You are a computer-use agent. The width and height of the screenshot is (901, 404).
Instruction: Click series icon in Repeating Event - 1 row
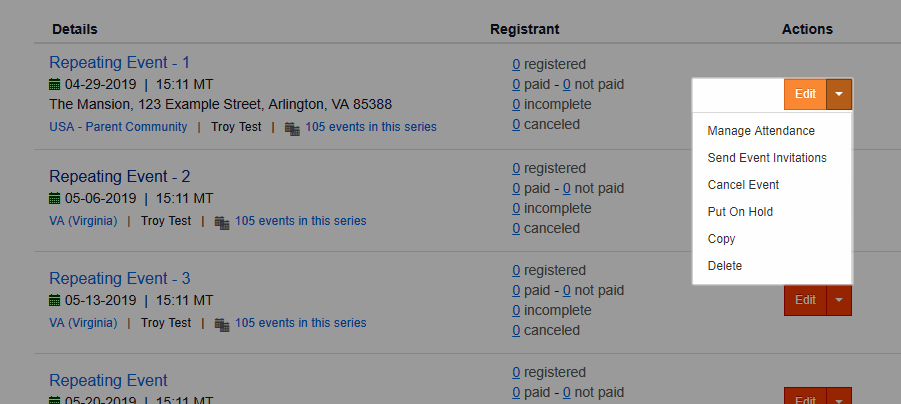pos(292,129)
